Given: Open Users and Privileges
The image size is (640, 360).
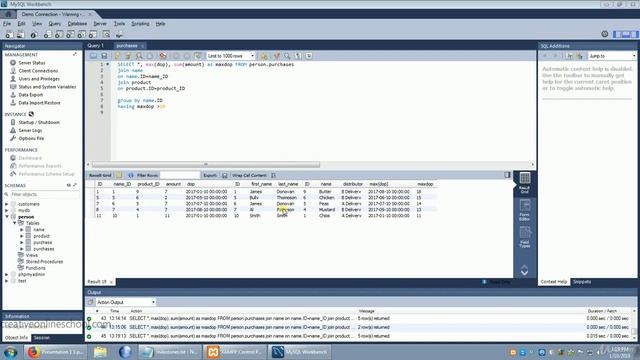Looking at the screenshot, I should click(39, 79).
